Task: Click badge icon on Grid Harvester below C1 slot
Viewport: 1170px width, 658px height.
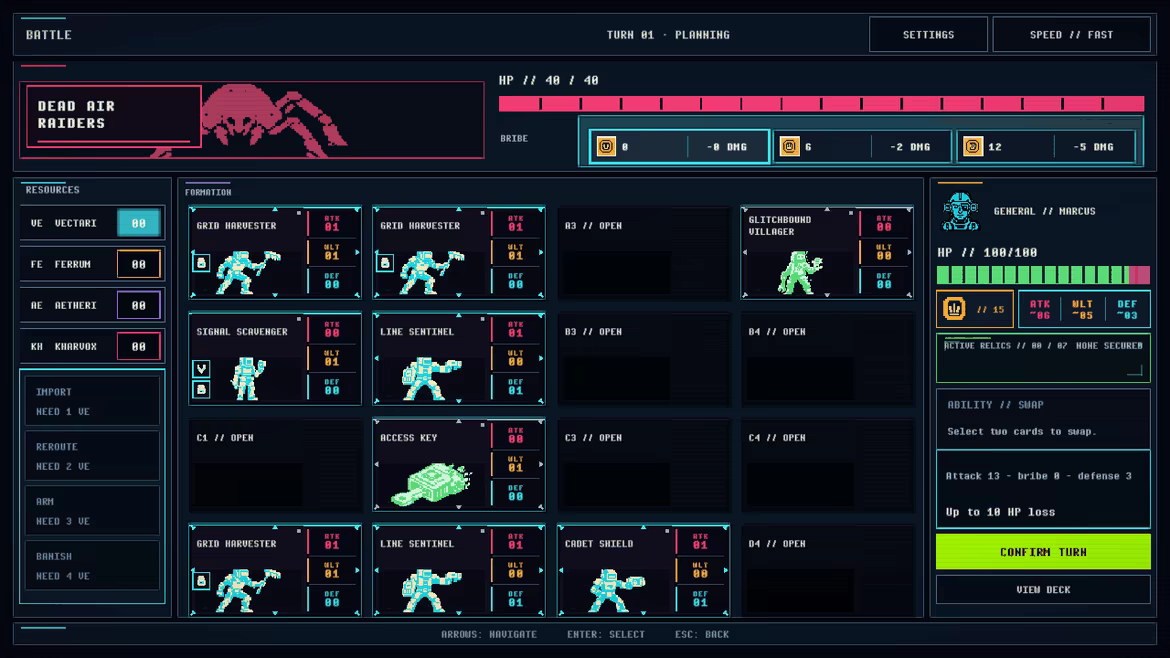Action: pyautogui.click(x=201, y=580)
